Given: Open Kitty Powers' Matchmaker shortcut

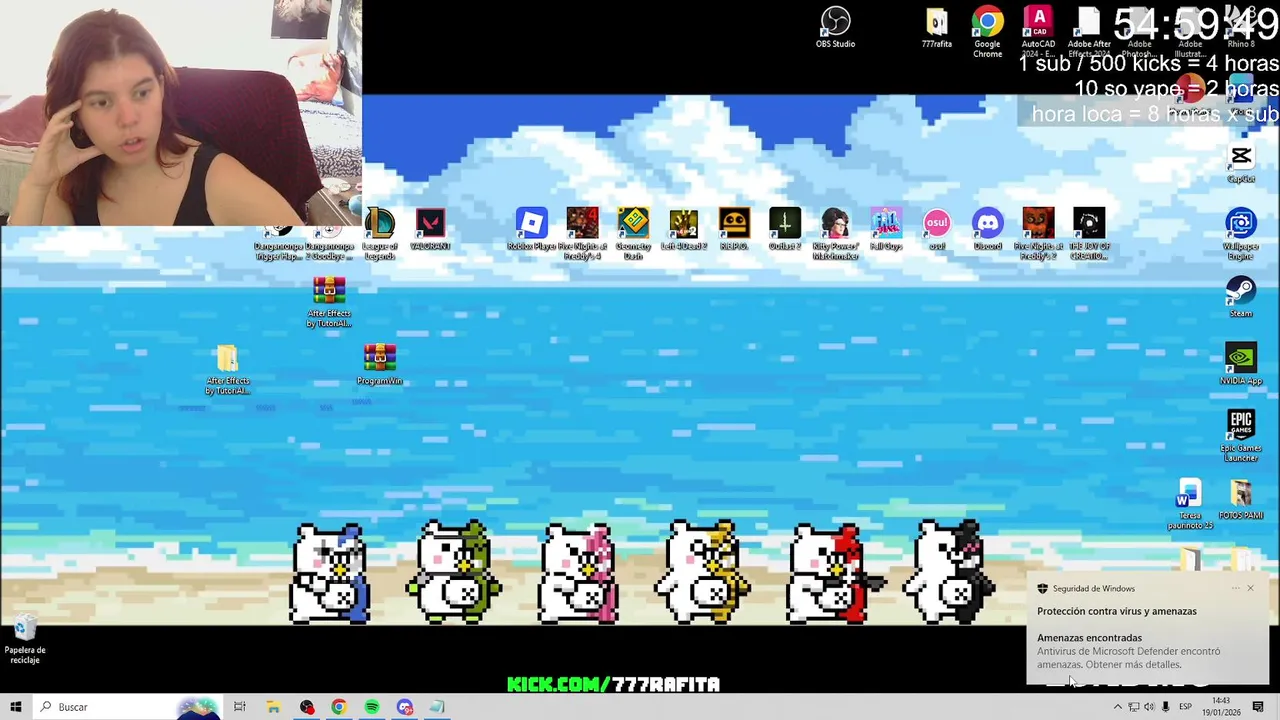Looking at the screenshot, I should (835, 233).
